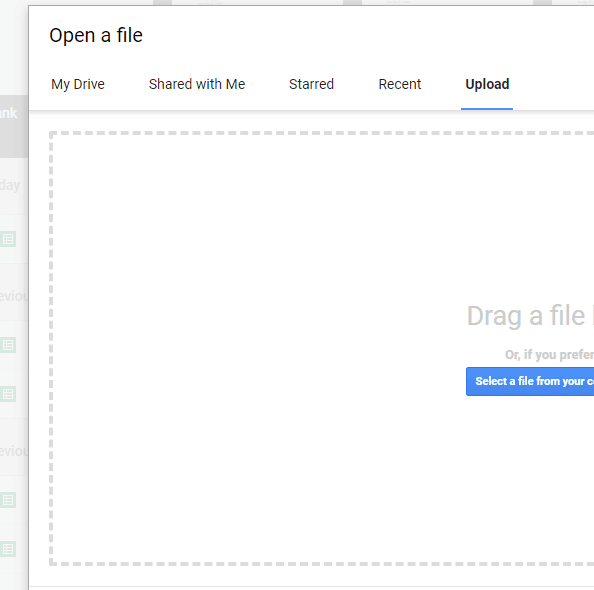Click Select a file from your computer button

[x=530, y=381]
